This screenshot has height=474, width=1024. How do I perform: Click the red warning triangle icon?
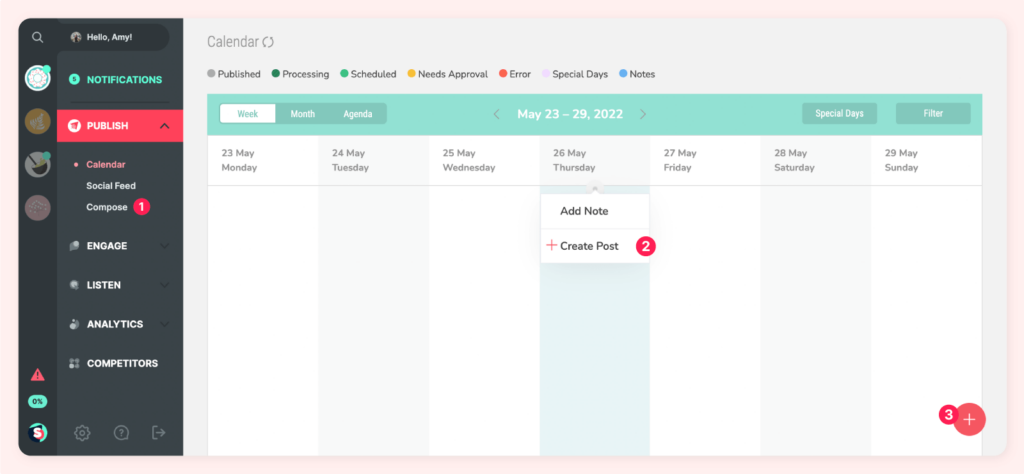pos(38,375)
